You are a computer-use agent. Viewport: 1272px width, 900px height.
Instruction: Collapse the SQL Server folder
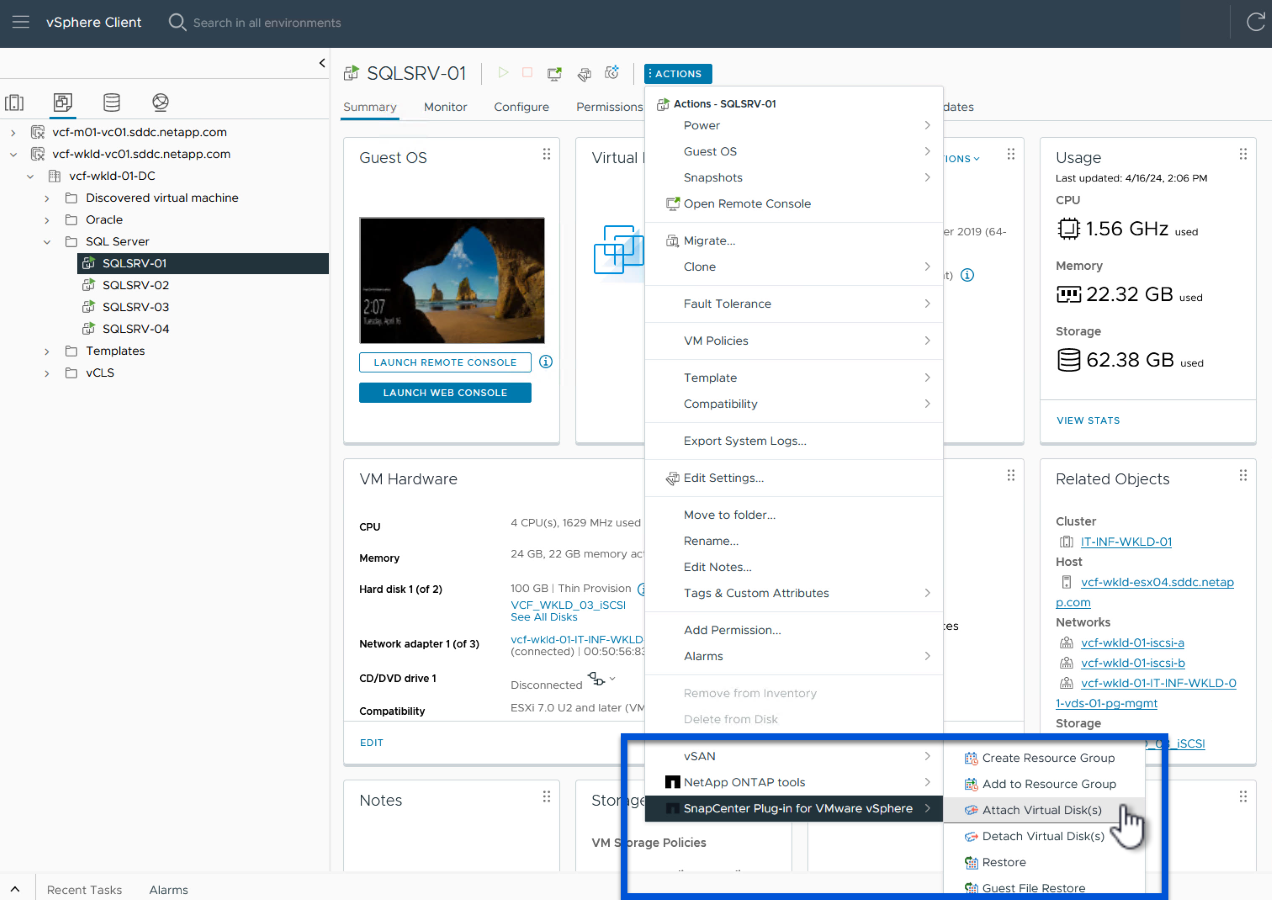tap(47, 242)
